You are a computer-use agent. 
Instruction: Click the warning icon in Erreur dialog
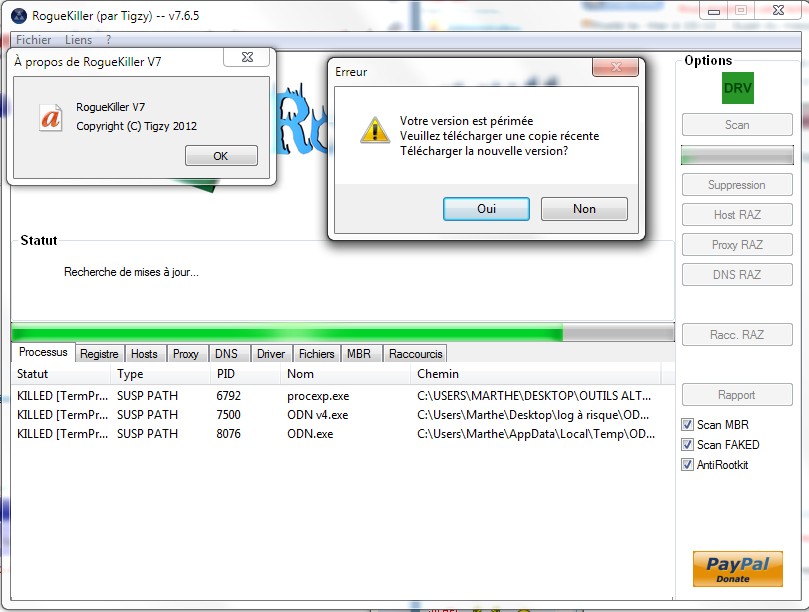coord(375,130)
